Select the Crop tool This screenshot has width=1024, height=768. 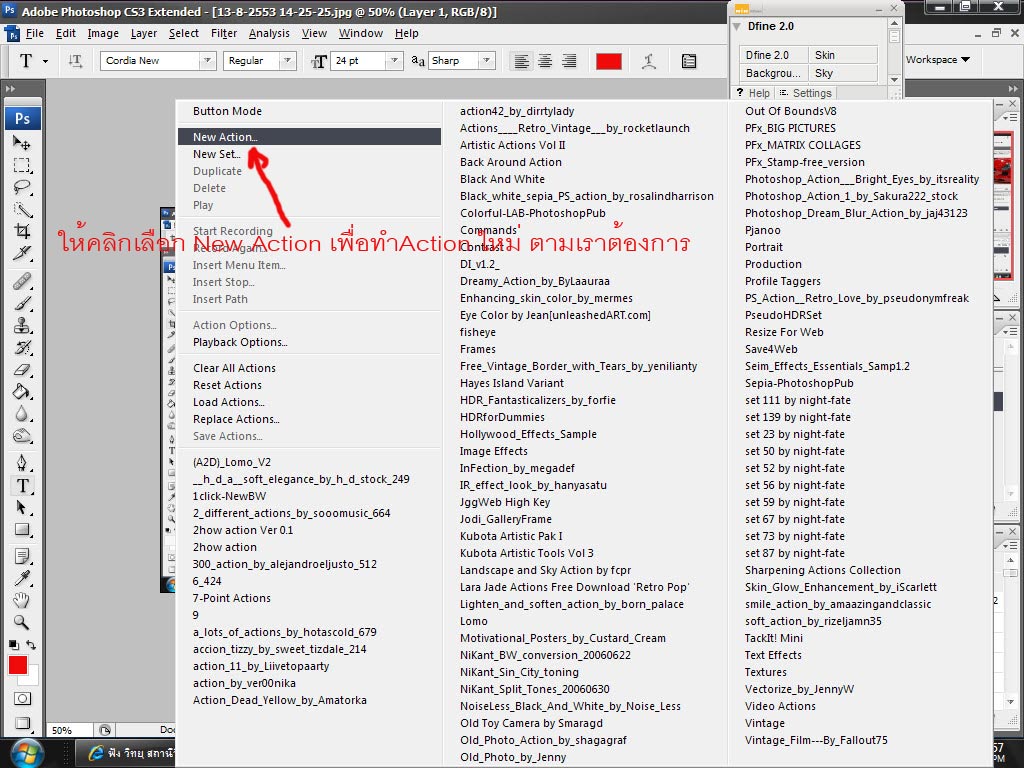pos(22,231)
